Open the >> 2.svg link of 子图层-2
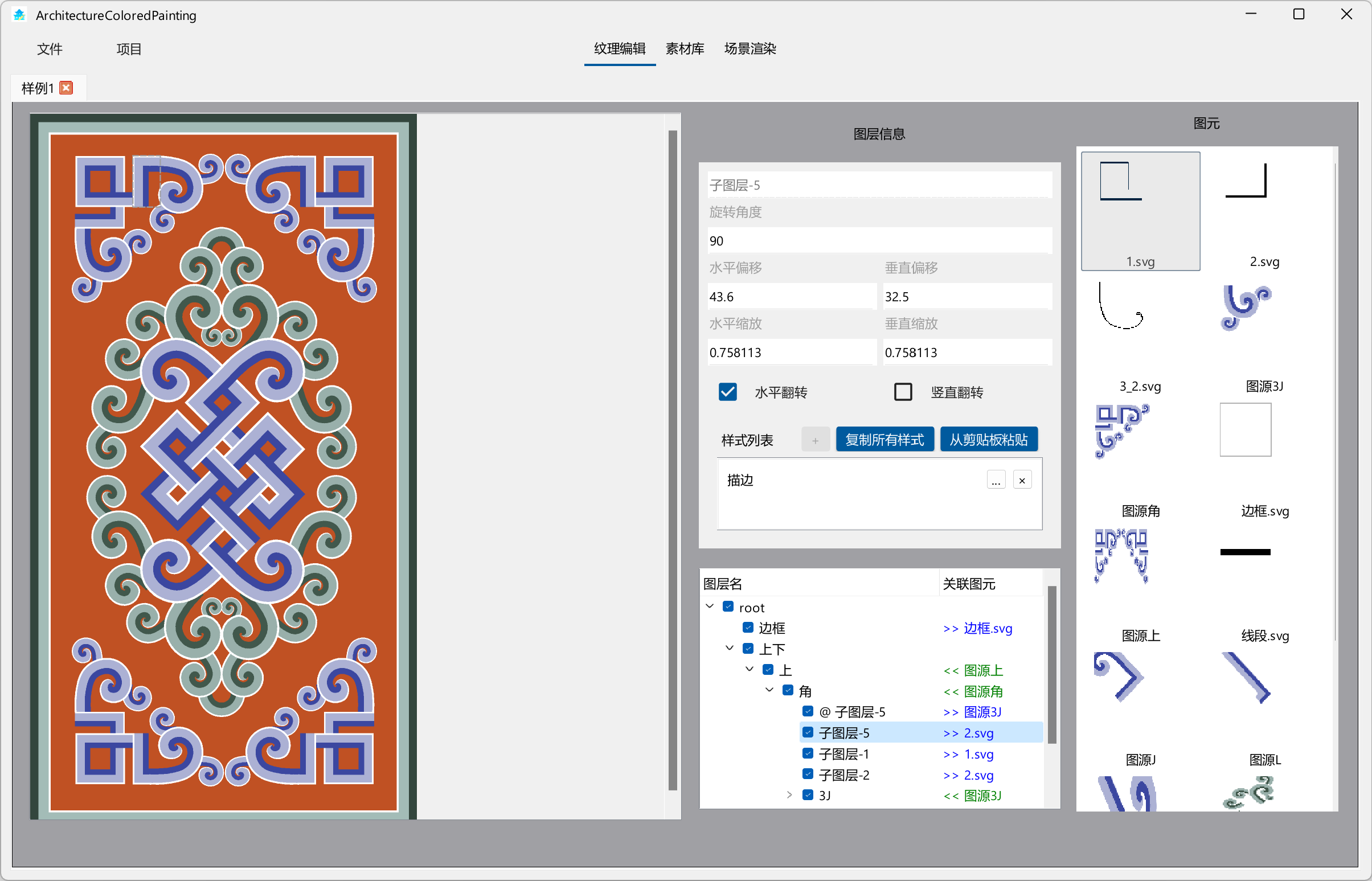This screenshot has width=1372, height=881. pyautogui.click(x=968, y=775)
